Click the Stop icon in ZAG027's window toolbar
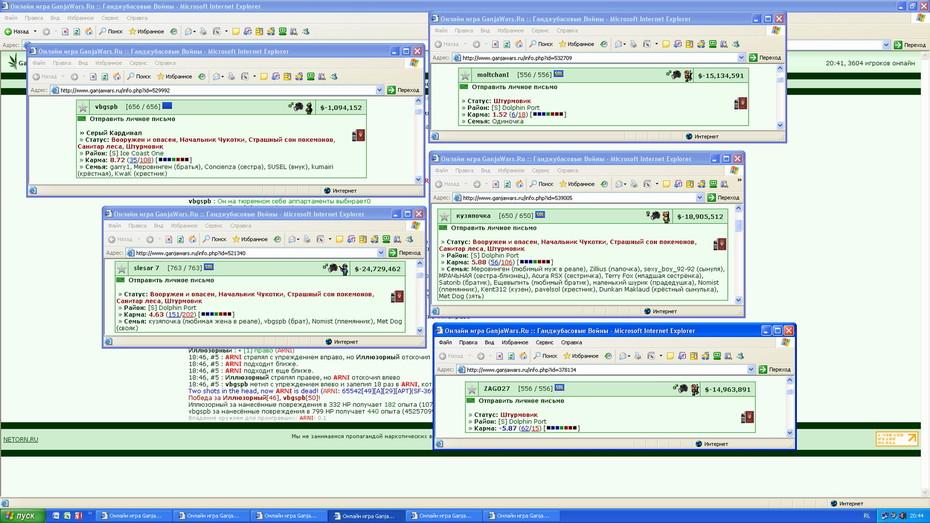Screen dimensions: 930x523 coord(499,356)
